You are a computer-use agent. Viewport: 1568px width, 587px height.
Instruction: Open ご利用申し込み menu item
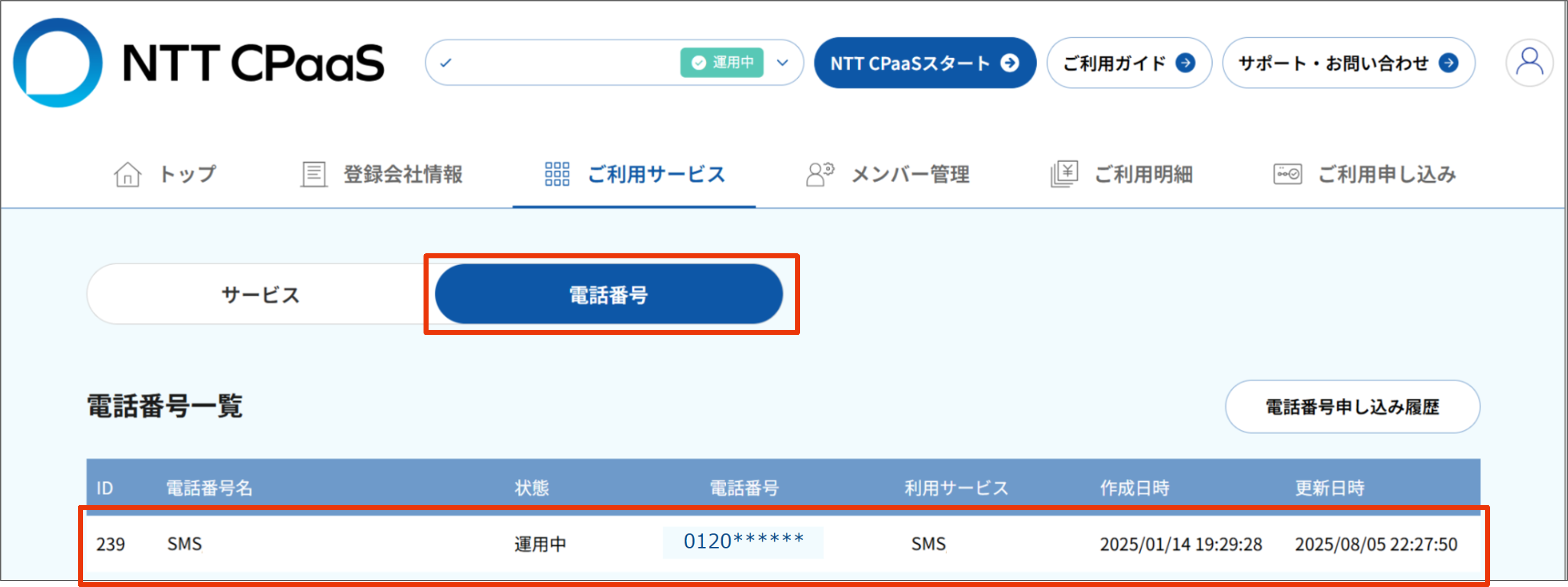[x=1364, y=175]
